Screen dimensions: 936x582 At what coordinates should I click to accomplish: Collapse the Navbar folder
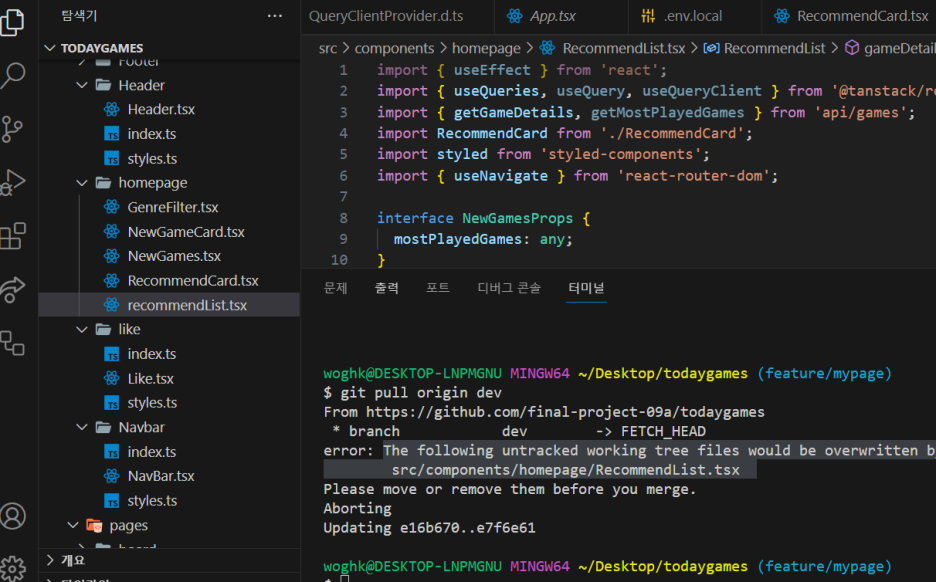click(82, 427)
